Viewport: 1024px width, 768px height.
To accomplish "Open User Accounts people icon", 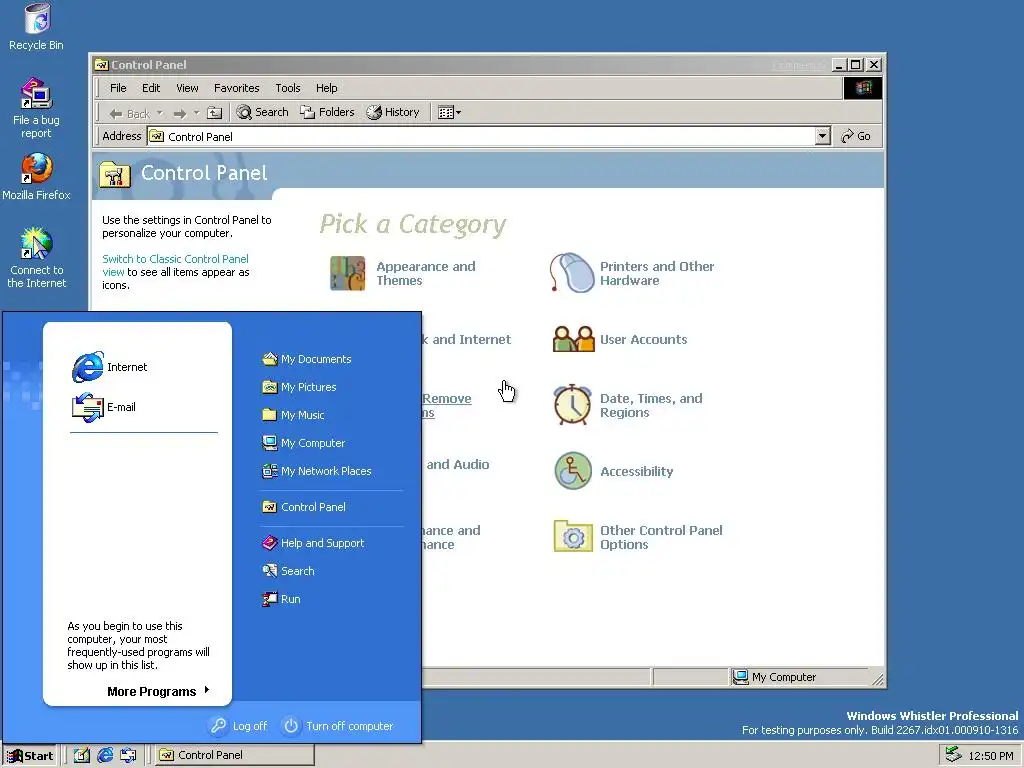I will [573, 339].
